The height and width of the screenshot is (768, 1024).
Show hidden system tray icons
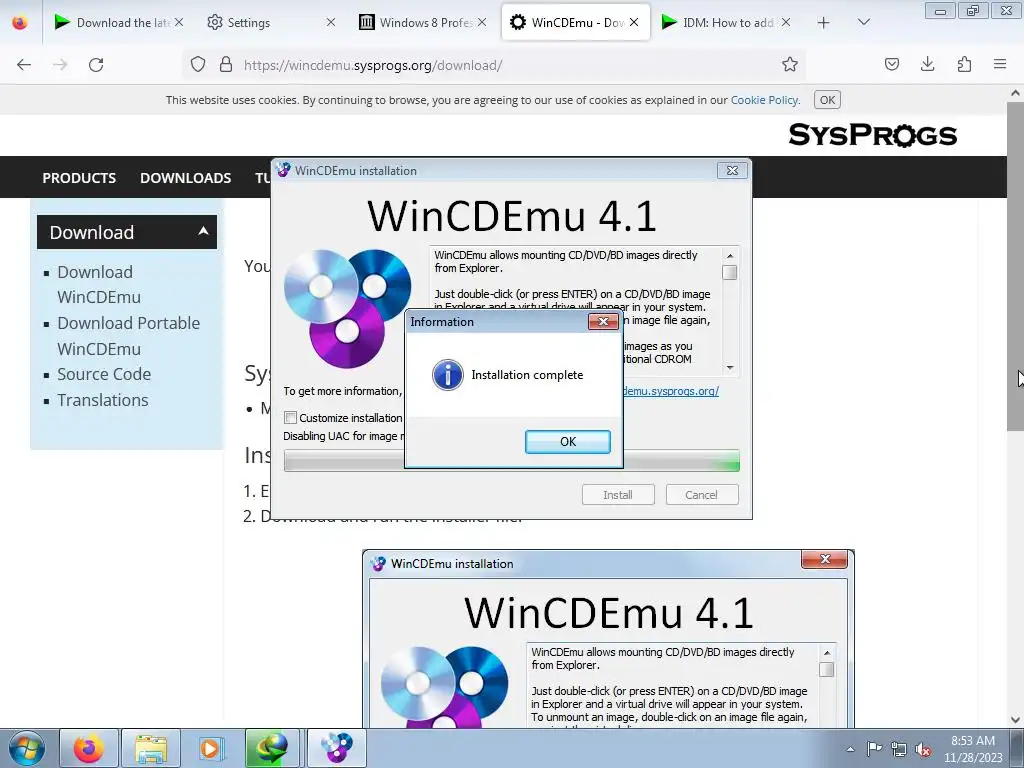click(850, 749)
